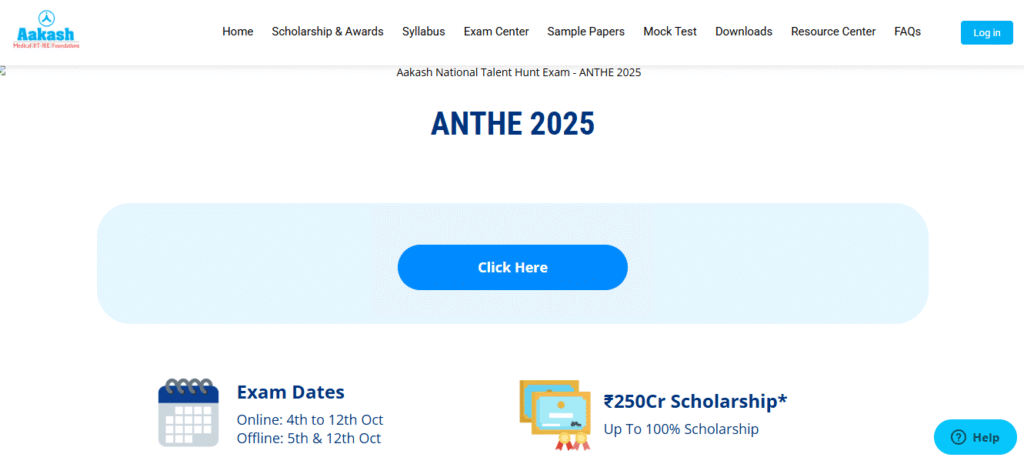Open Scholarship & Awards in the navigation
Image resolution: width=1024 pixels, height=464 pixels.
coord(327,32)
